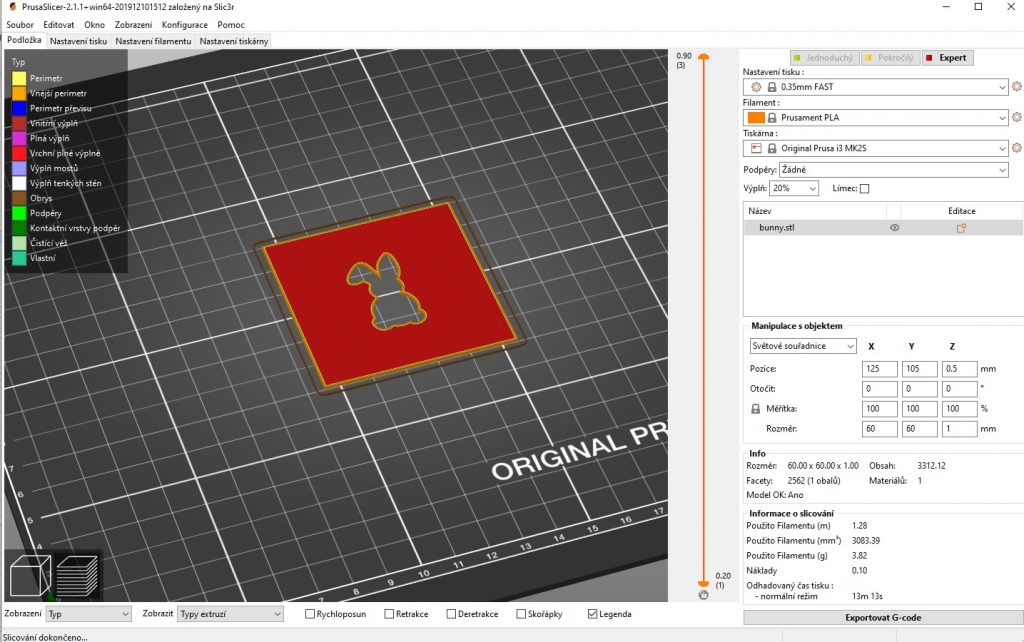This screenshot has height=642, width=1024.
Task: Click the small gear icon below layer slider
Action: point(703,595)
